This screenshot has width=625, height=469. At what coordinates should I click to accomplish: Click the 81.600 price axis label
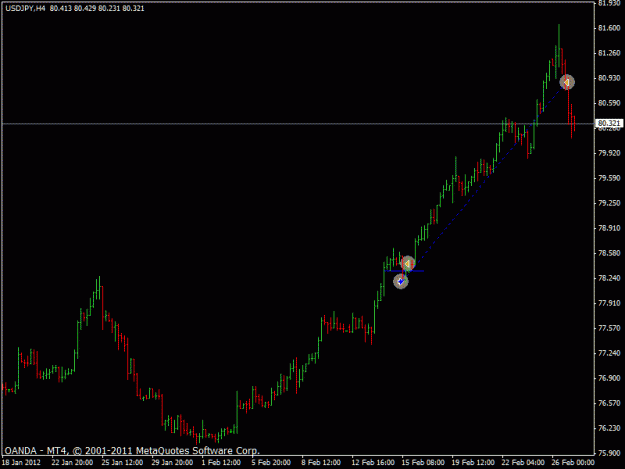coord(609,28)
